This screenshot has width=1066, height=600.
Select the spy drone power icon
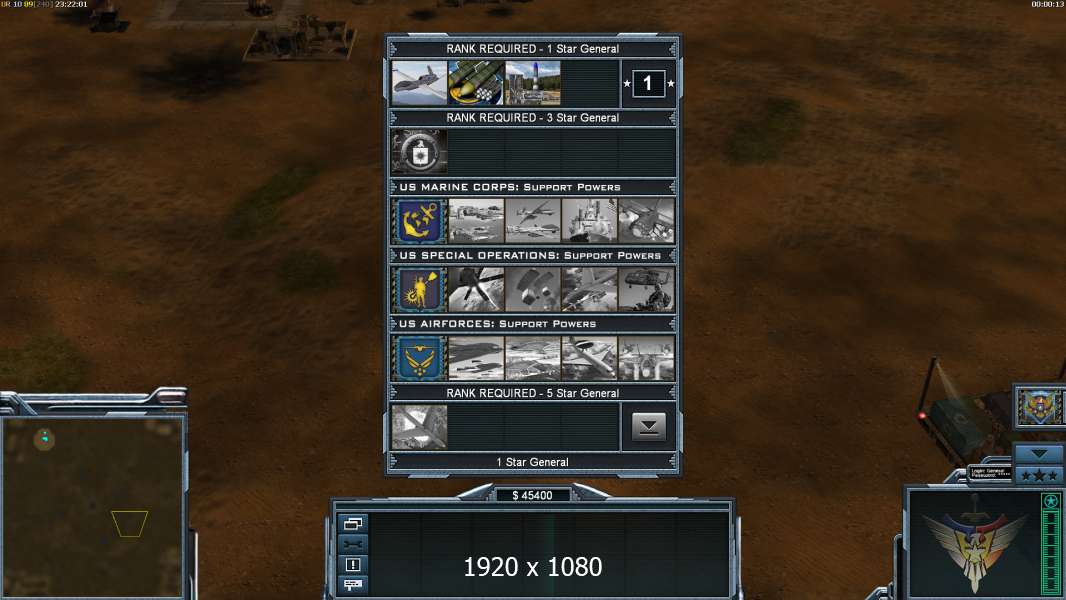coord(419,83)
